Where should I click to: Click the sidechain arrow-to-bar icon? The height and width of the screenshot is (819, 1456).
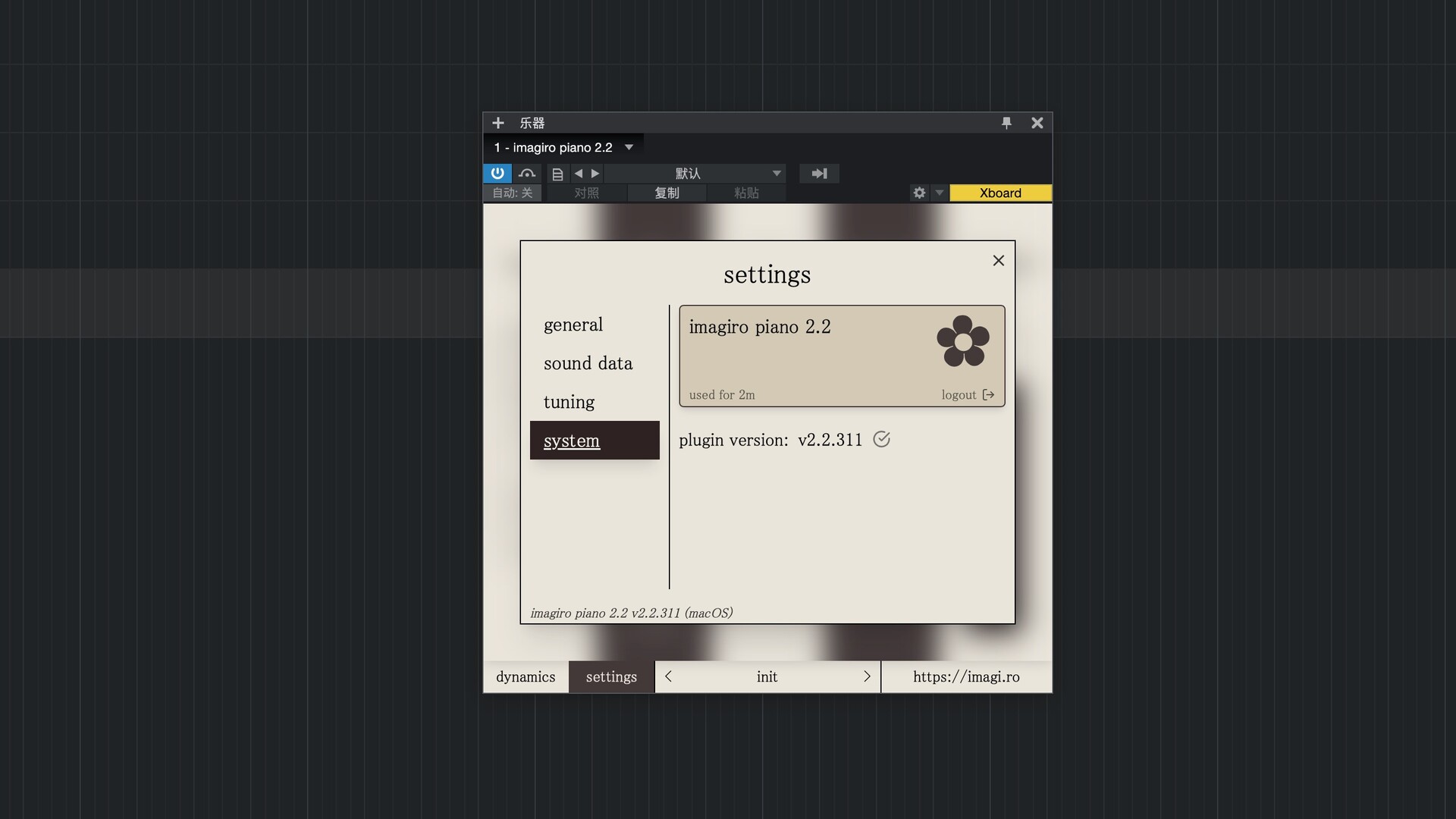pyautogui.click(x=819, y=174)
